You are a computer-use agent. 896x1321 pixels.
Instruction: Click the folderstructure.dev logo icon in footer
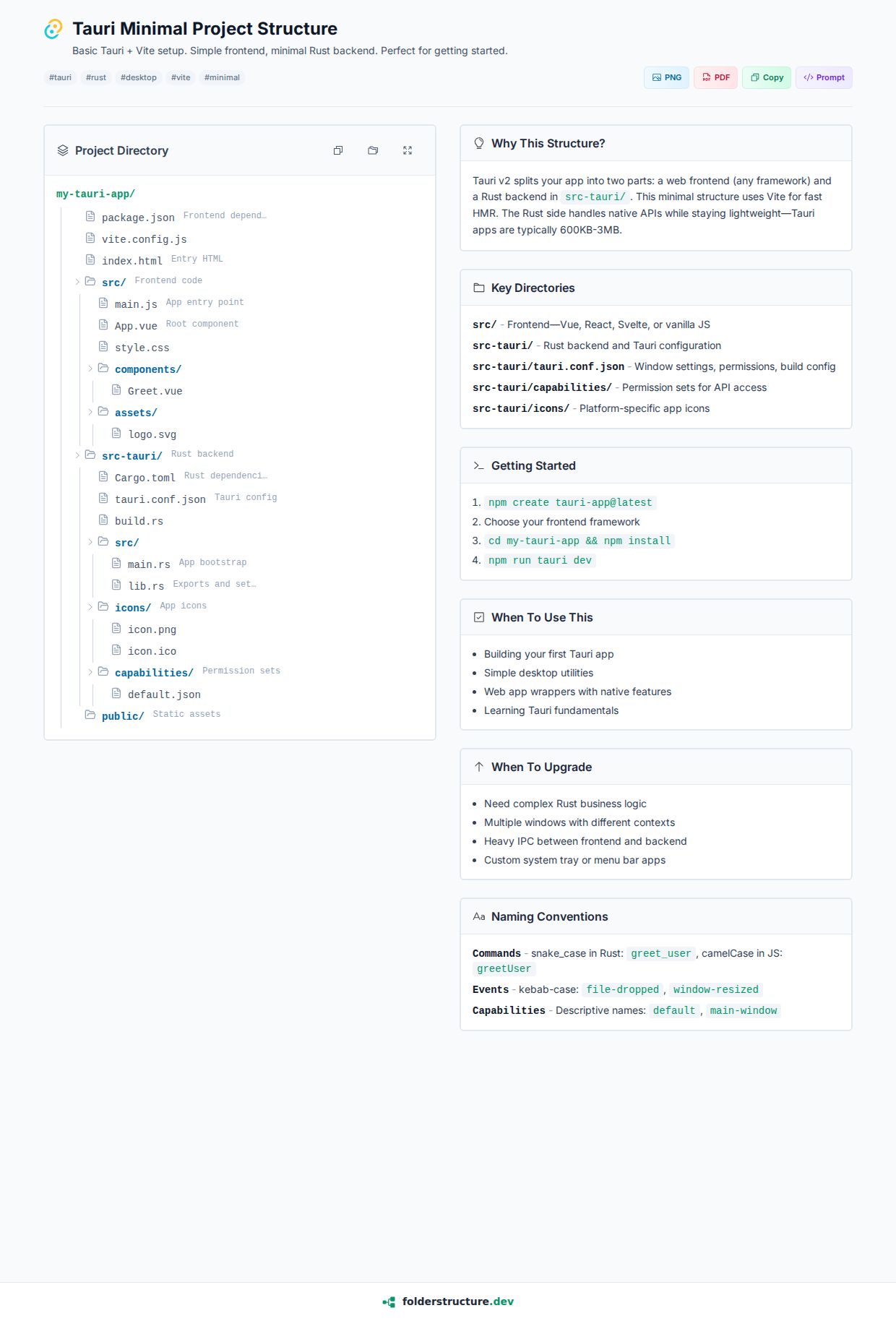pyautogui.click(x=389, y=1301)
